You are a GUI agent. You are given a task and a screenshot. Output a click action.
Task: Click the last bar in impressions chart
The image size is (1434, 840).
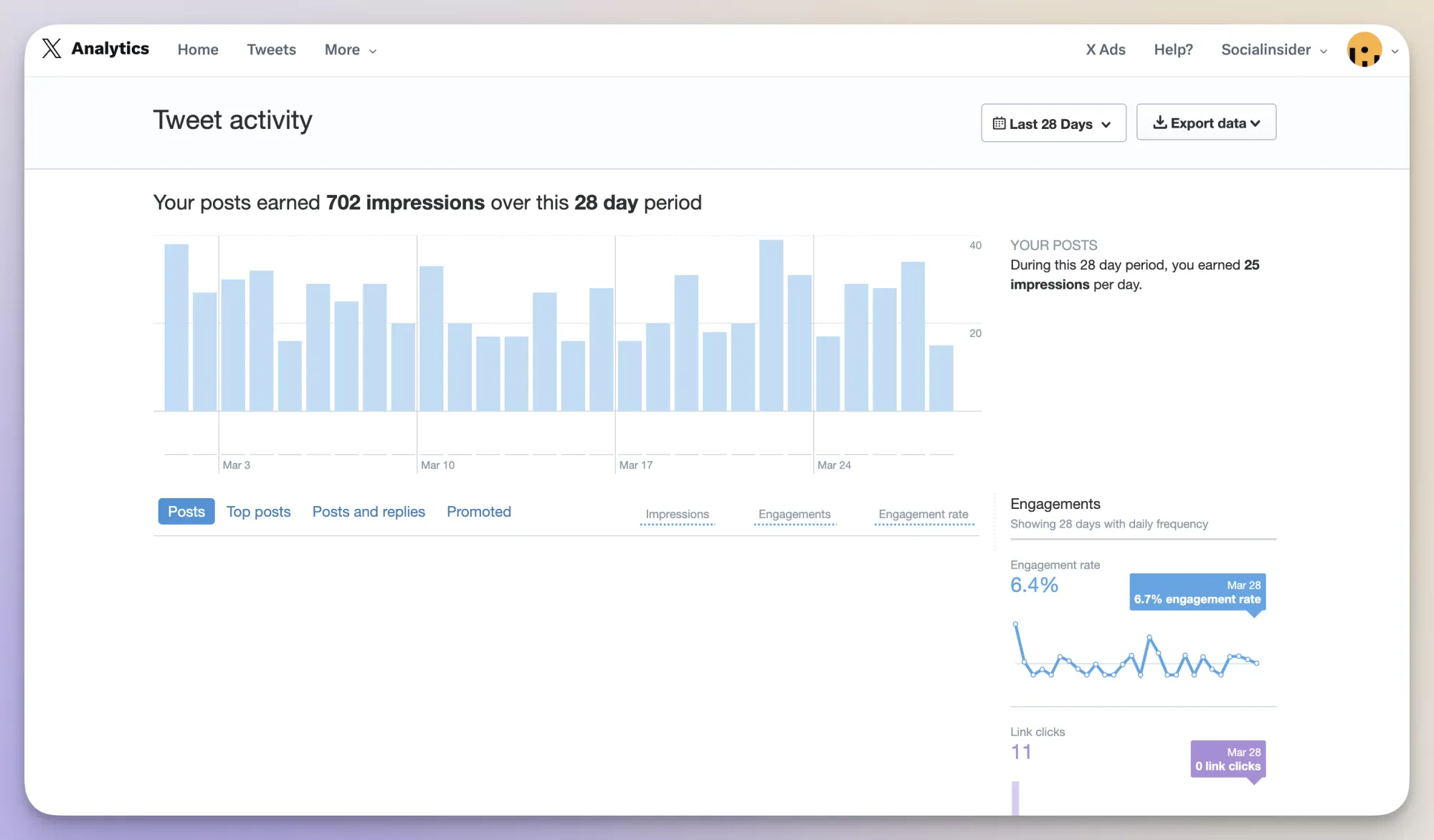(x=941, y=378)
